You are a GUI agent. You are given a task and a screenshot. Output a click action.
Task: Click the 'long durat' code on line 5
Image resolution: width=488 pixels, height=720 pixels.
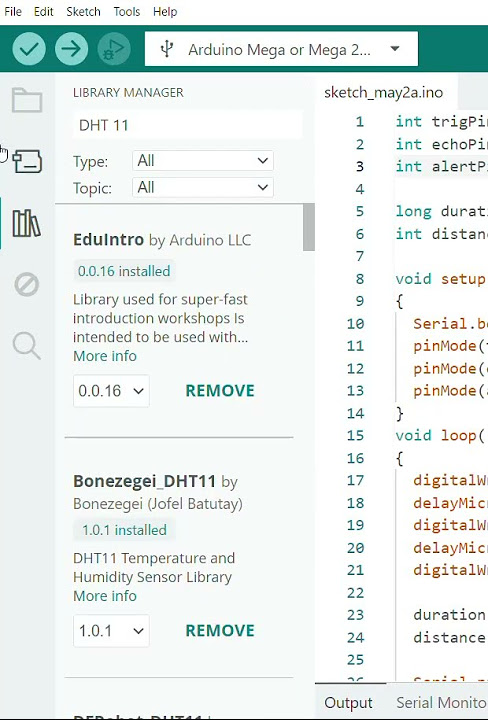coord(441,211)
